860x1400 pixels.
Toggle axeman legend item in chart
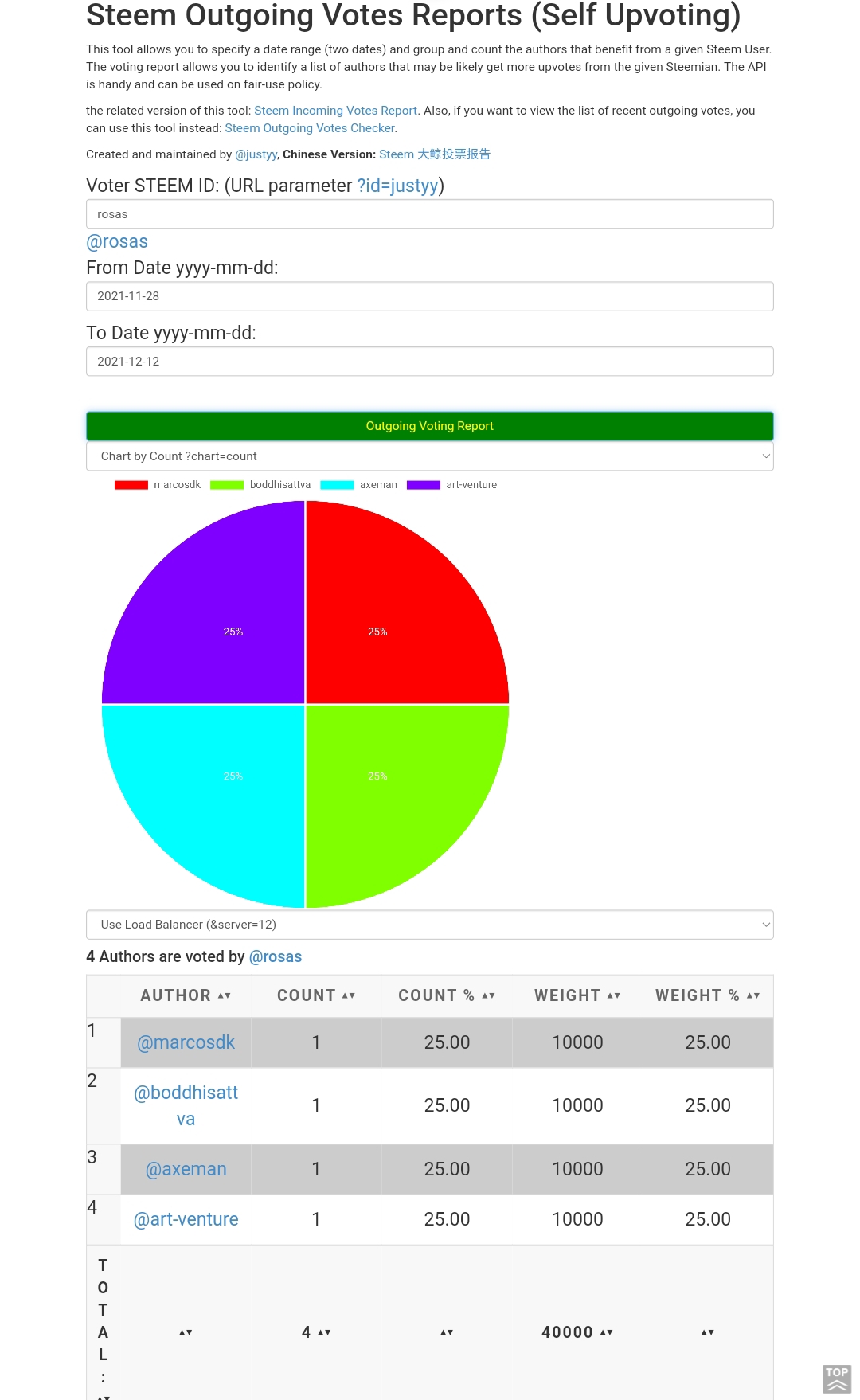358,485
